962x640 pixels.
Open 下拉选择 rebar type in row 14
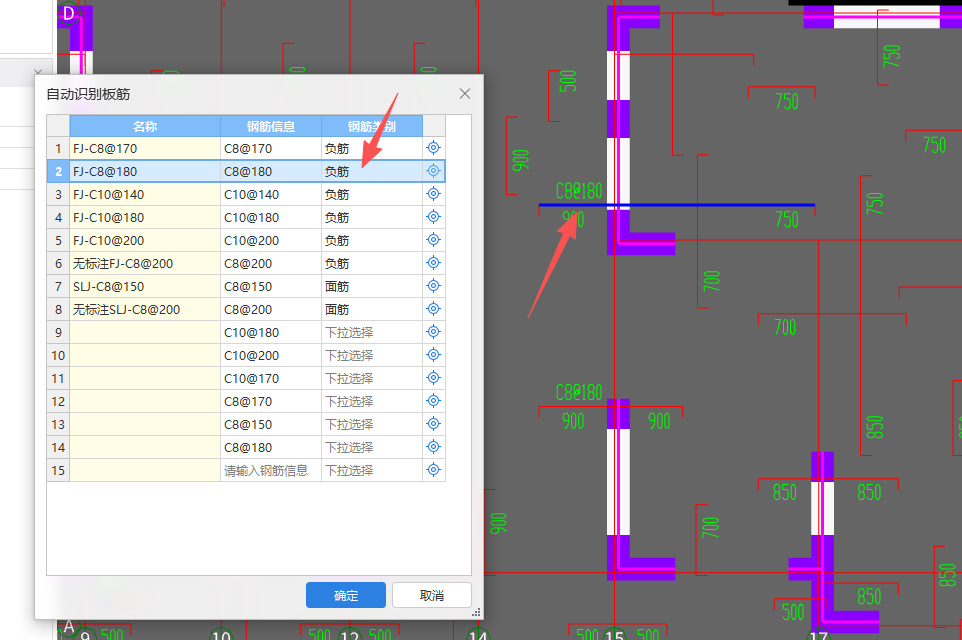point(372,447)
